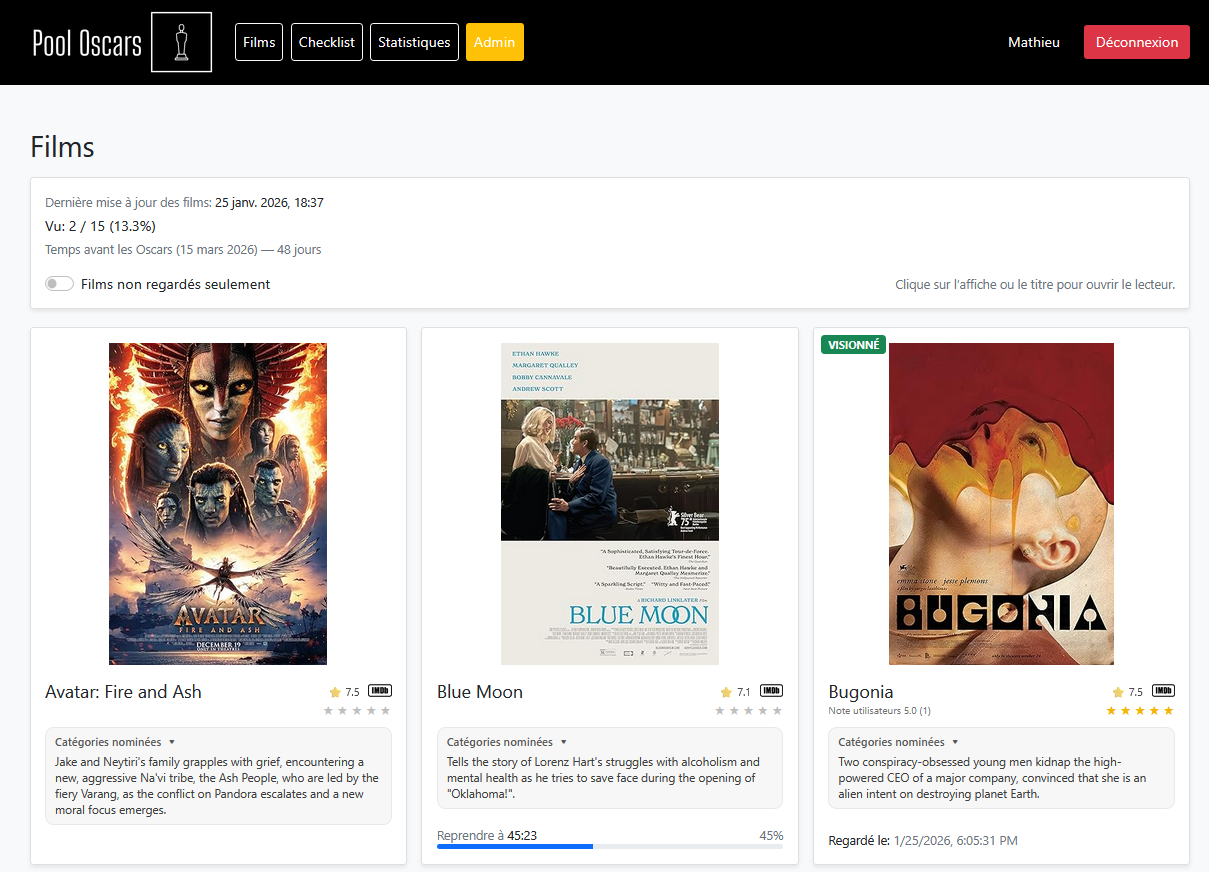Click the IMDb badge on Blue Moon

coord(771,691)
